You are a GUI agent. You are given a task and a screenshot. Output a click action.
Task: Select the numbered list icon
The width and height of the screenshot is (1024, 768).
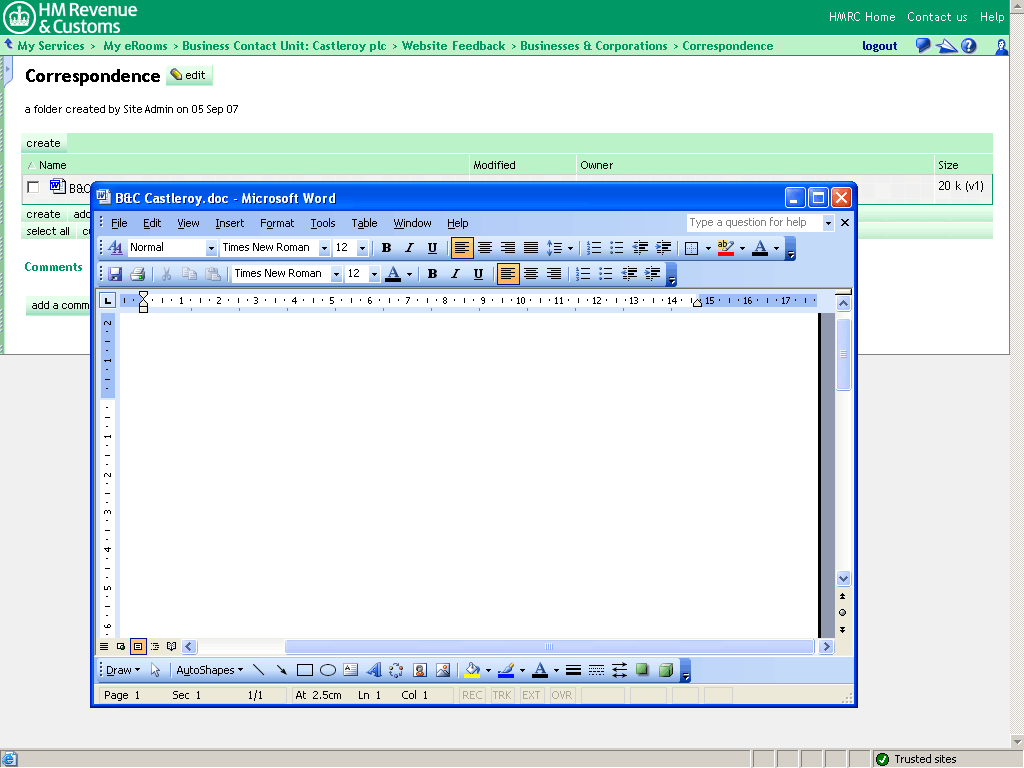pos(592,247)
